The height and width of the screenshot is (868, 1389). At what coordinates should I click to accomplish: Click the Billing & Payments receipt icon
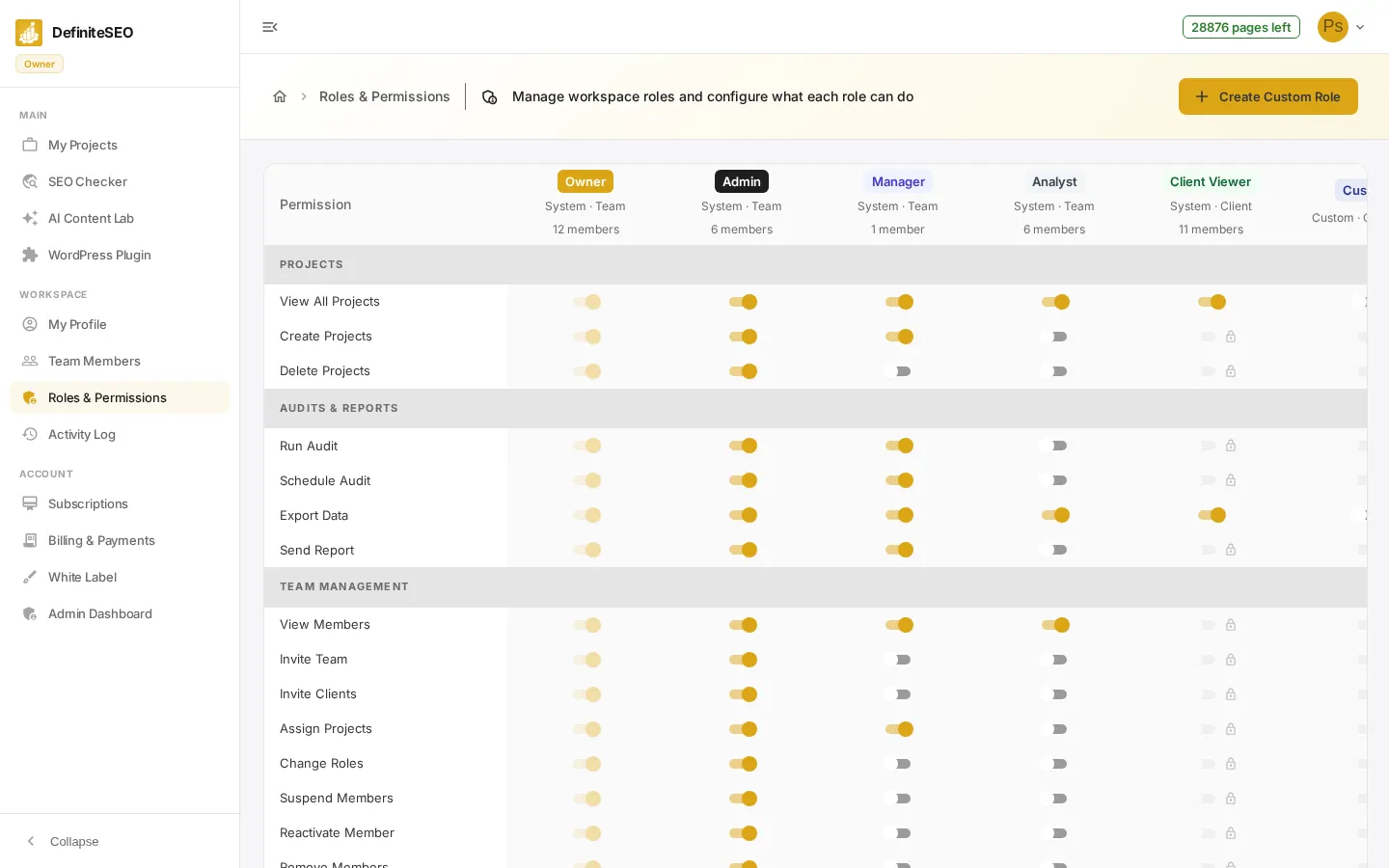click(x=30, y=540)
